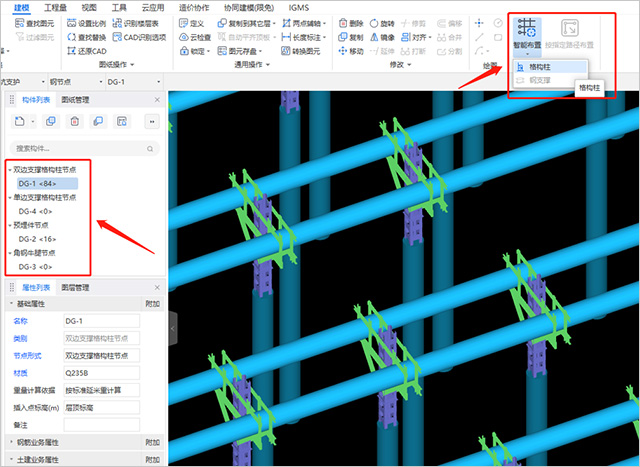Click the 搜索构件 search field
The image size is (640, 467).
[x=84, y=149]
